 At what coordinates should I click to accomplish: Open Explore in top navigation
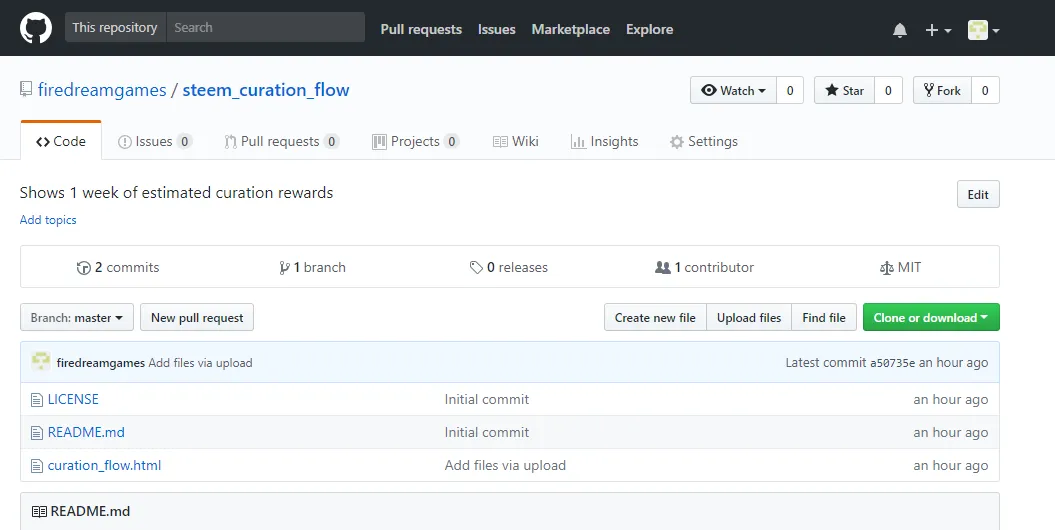point(649,30)
